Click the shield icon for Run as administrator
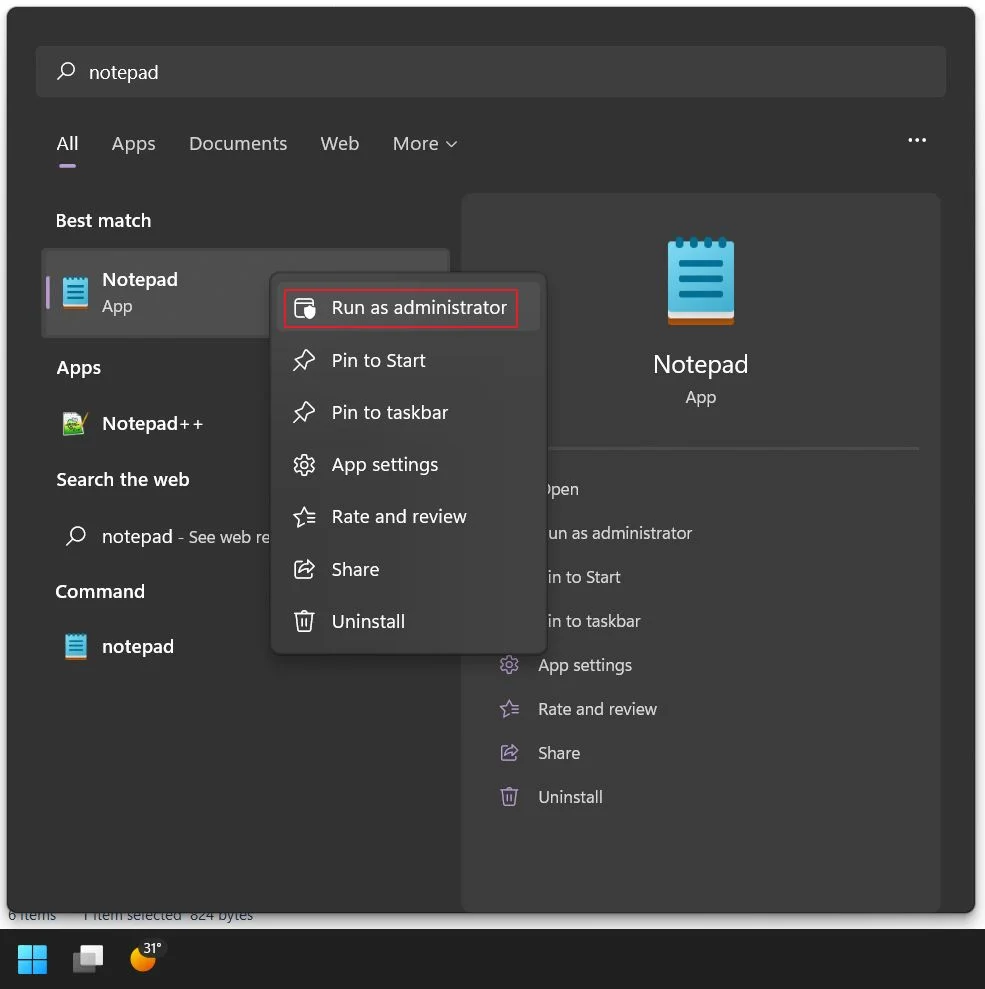 [x=305, y=308]
